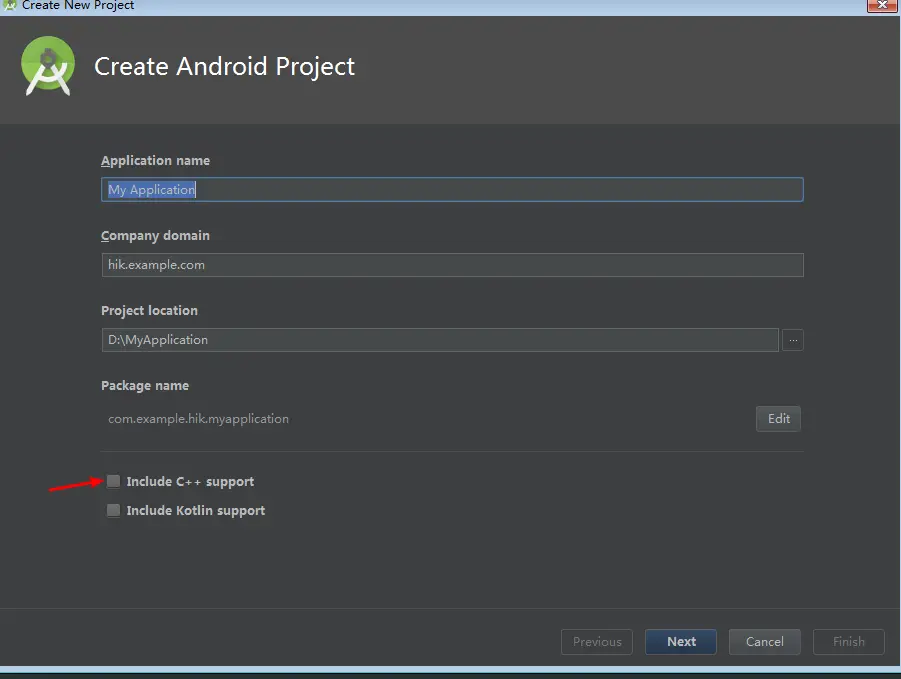Focus the Company domain field
Viewport: 901px width, 679px height.
[x=452, y=265]
